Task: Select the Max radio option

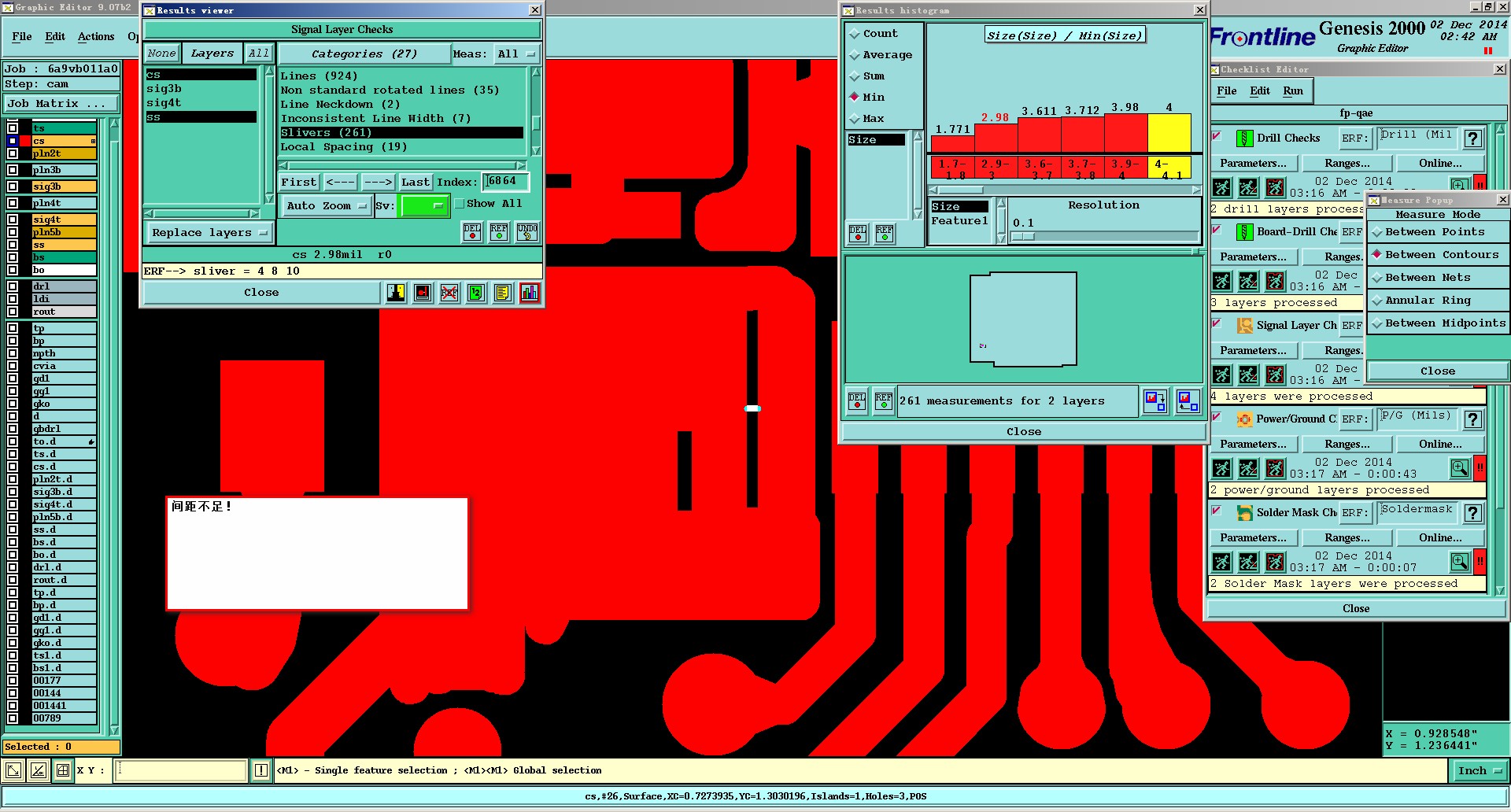Action: (x=855, y=119)
